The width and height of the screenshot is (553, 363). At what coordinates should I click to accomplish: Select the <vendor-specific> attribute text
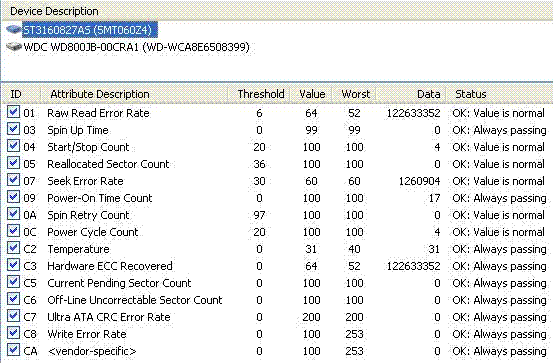point(92,351)
